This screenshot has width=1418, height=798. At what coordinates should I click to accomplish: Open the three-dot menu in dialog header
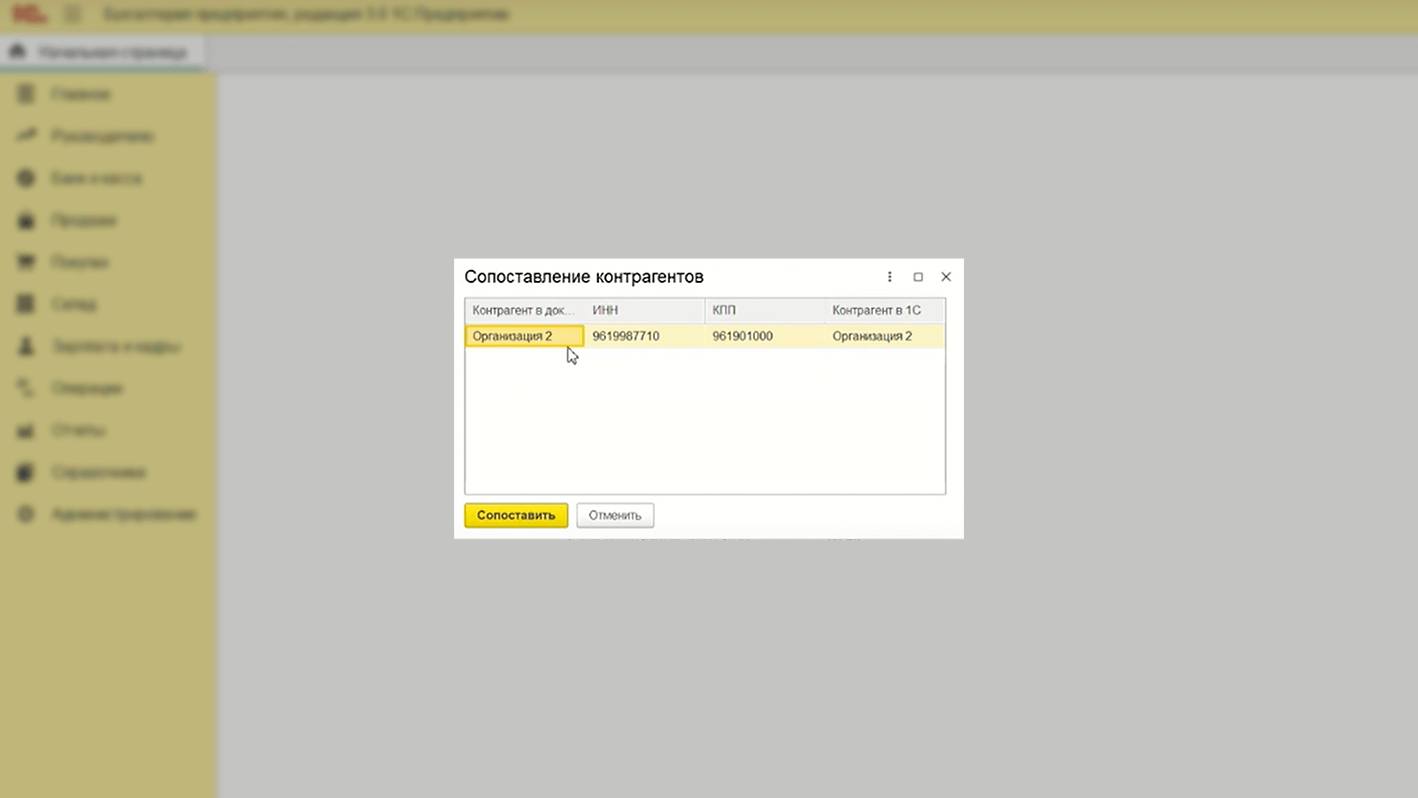coord(889,277)
